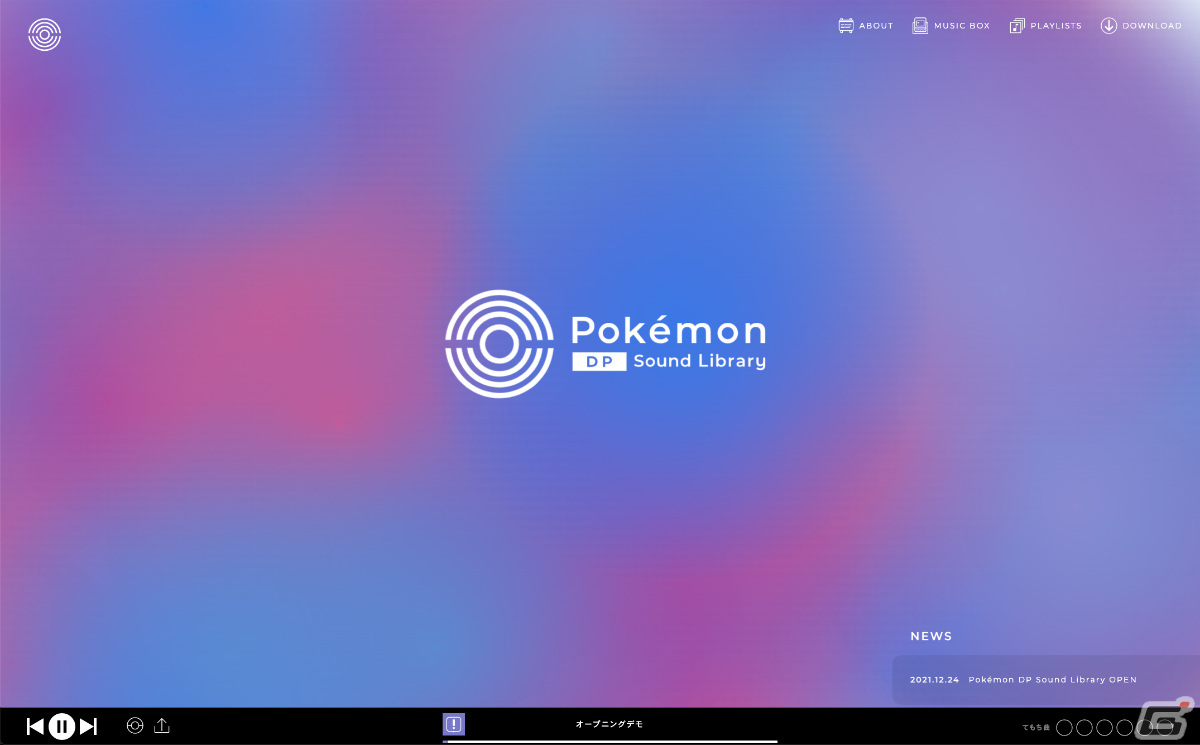This screenshot has width=1200, height=745.
Task: Skip to the previous track
Action: click(x=35, y=727)
